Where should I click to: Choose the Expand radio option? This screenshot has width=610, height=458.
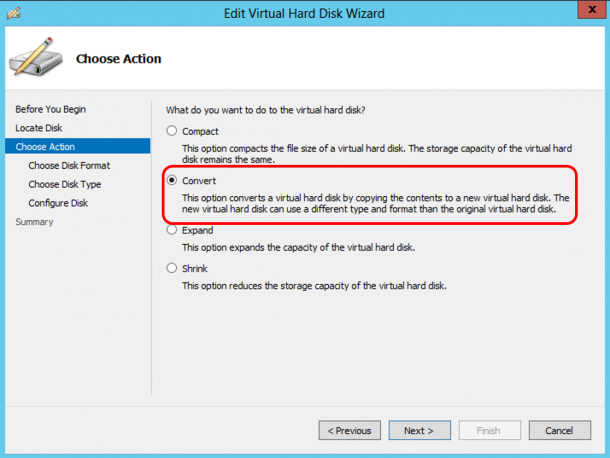172,230
